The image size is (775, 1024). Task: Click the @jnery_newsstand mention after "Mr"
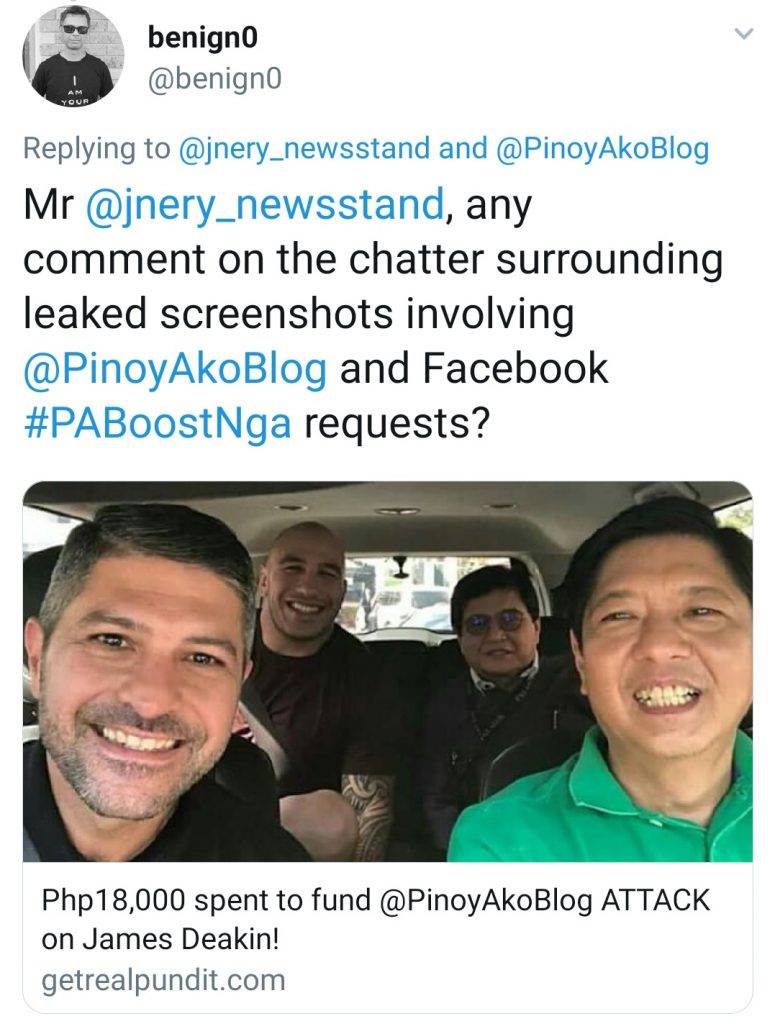click(x=265, y=205)
